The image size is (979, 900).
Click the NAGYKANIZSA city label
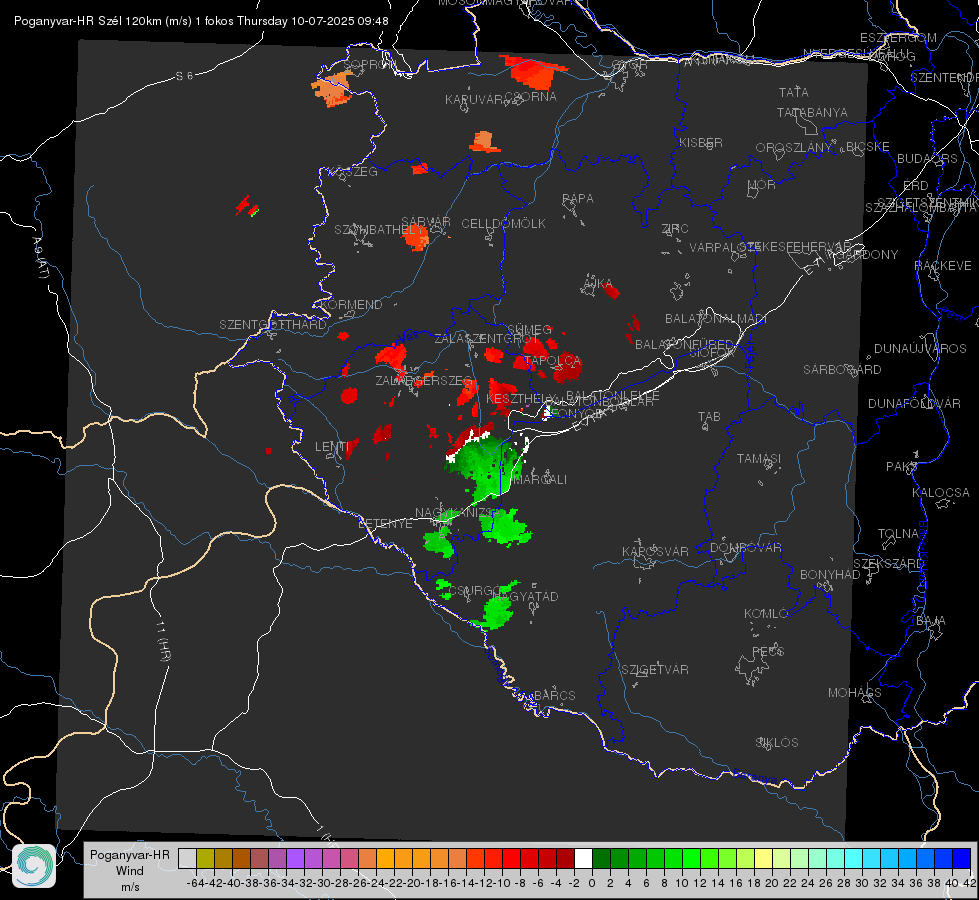[456, 513]
